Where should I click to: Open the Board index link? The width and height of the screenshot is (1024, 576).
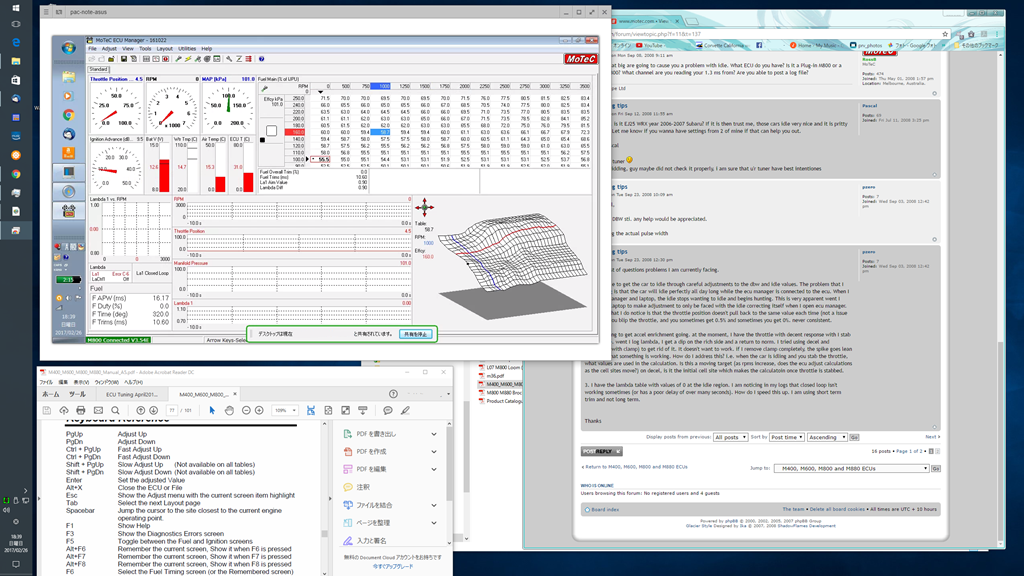coord(605,509)
